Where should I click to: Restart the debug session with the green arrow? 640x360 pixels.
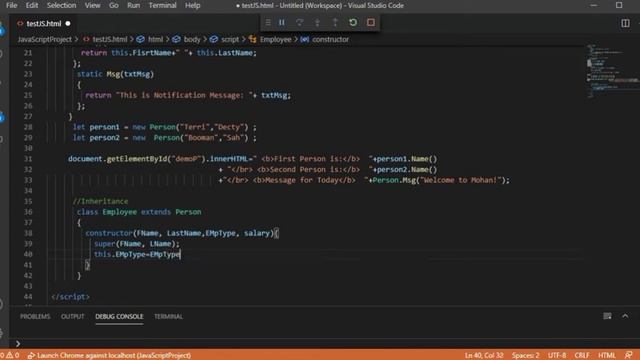[353, 22]
